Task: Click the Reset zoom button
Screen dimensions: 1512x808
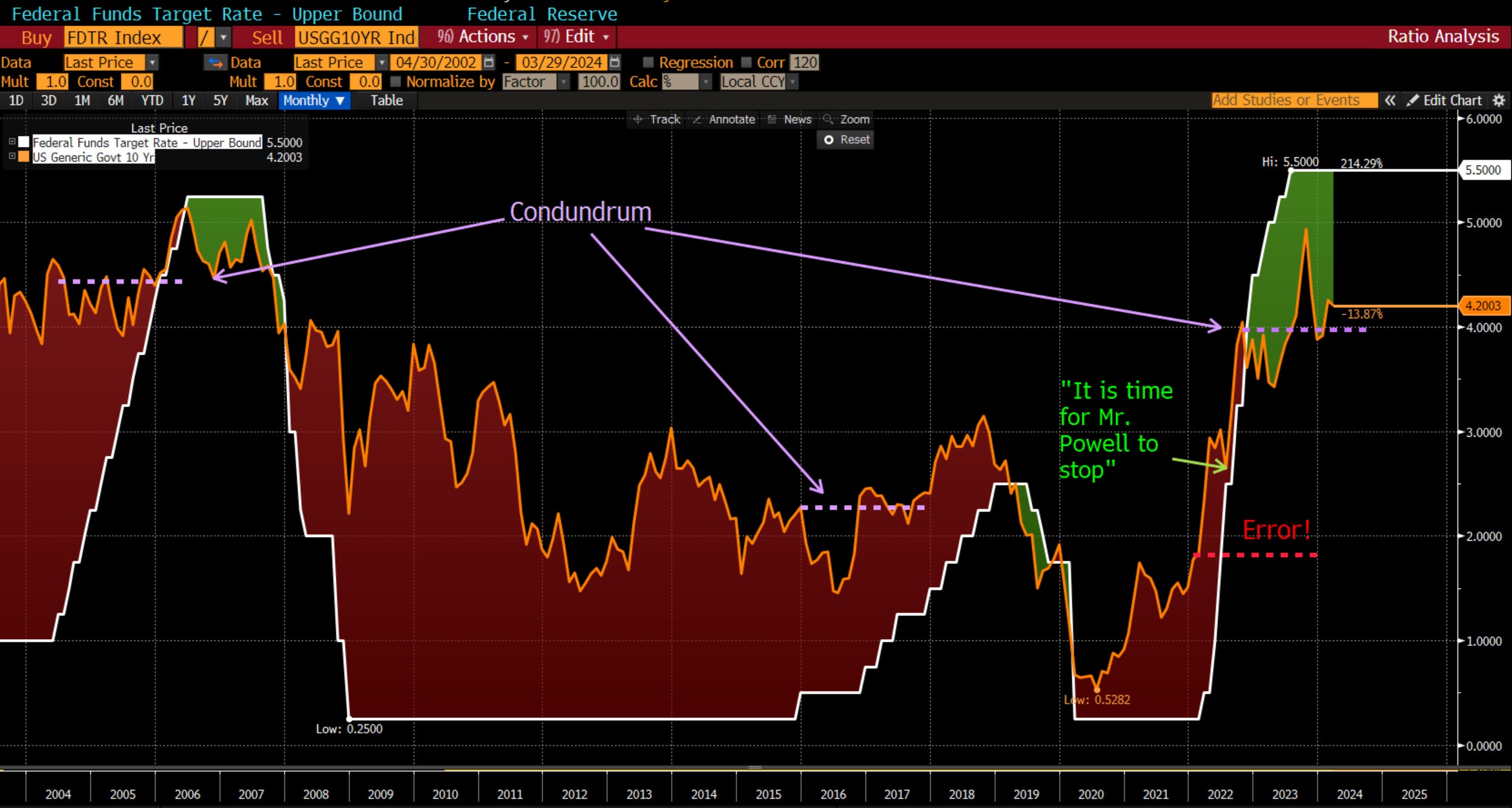Action: (846, 140)
